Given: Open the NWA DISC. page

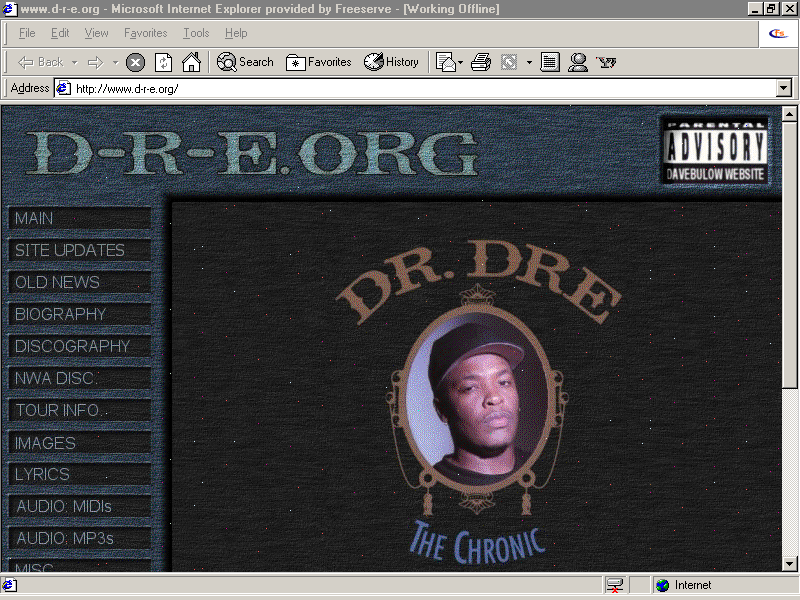Looking at the screenshot, I should point(80,378).
